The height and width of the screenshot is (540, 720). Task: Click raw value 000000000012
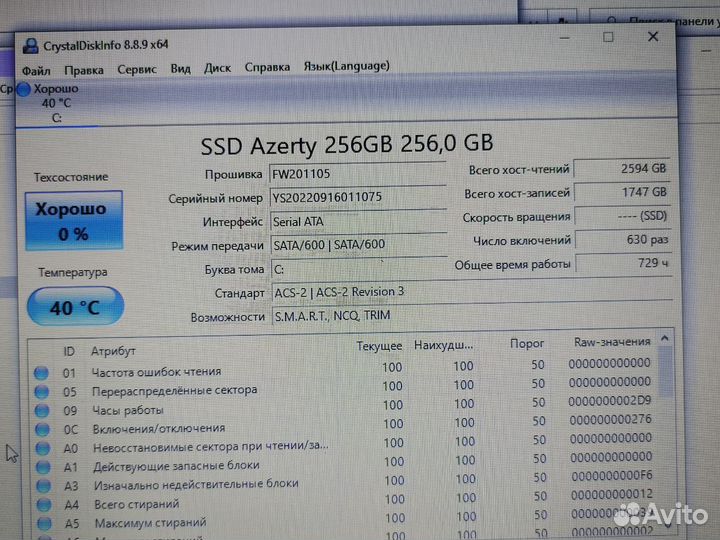coord(612,495)
